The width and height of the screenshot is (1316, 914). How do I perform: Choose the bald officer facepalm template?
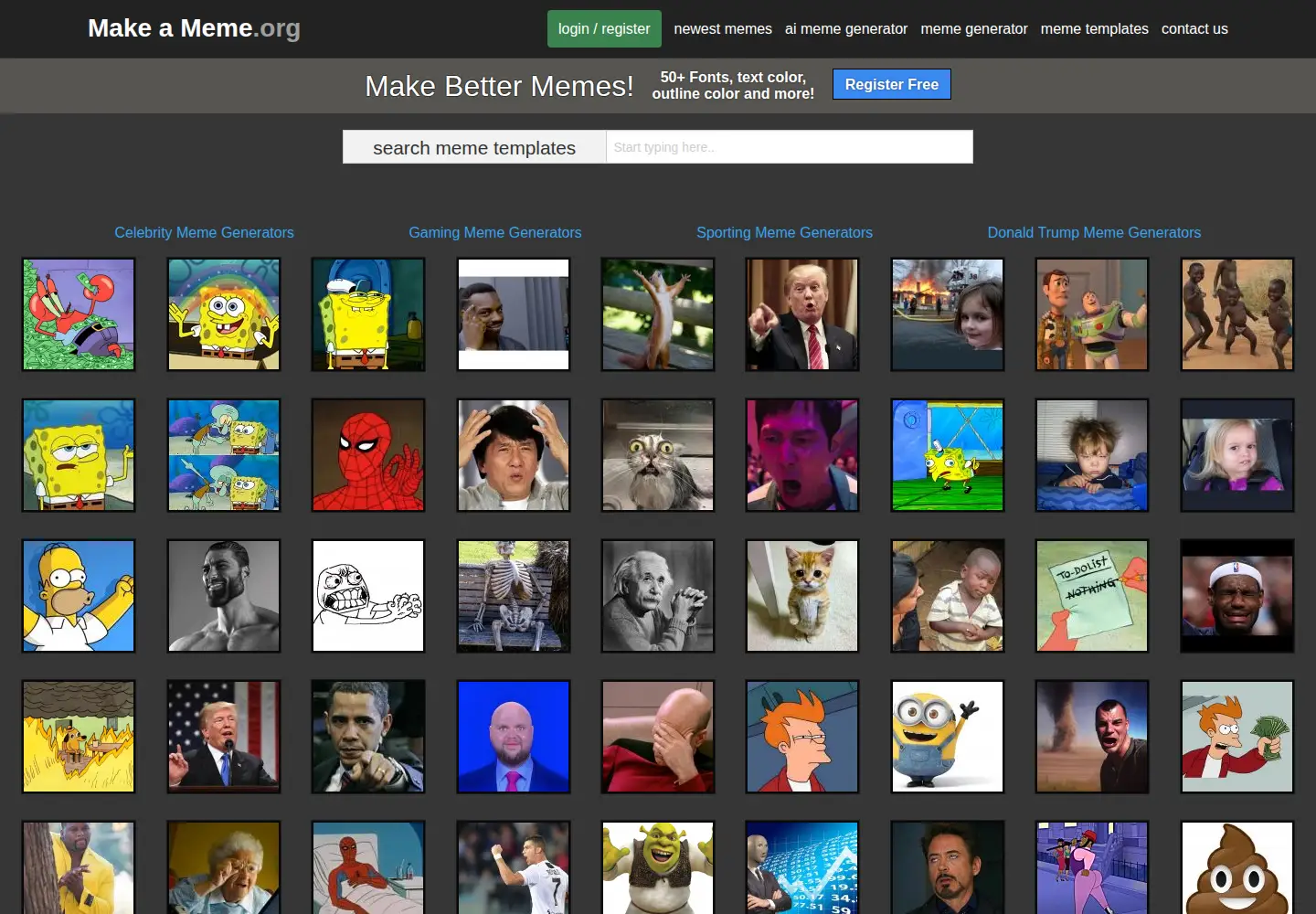658,737
